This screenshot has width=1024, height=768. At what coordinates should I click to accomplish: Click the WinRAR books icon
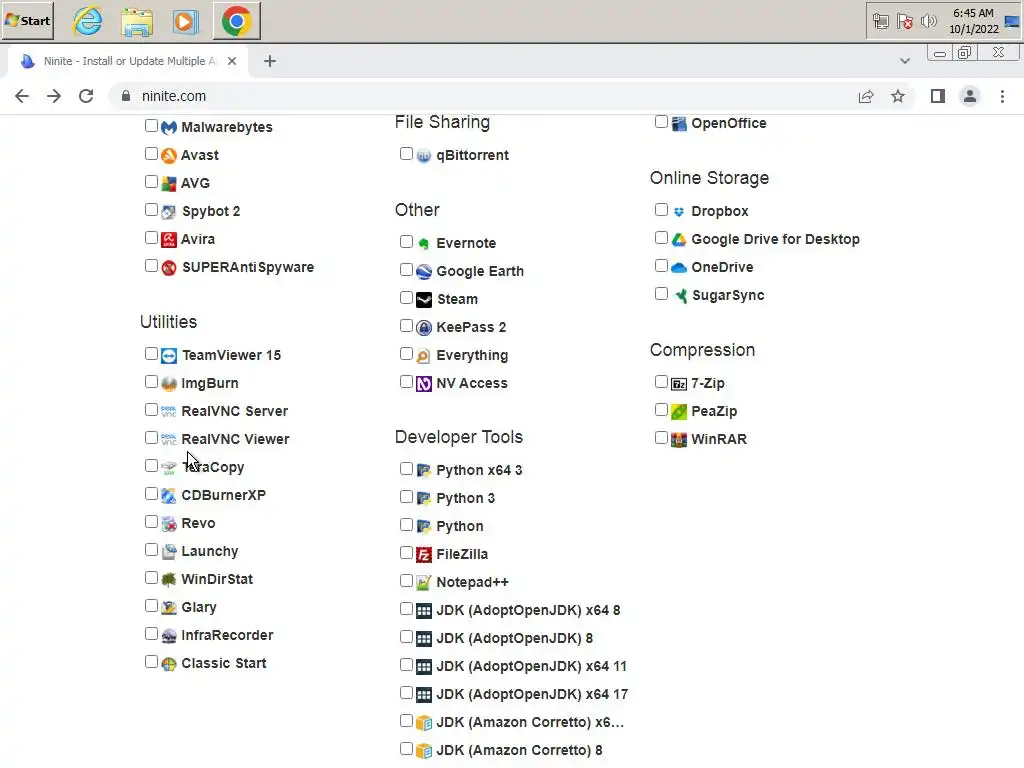pyautogui.click(x=679, y=440)
